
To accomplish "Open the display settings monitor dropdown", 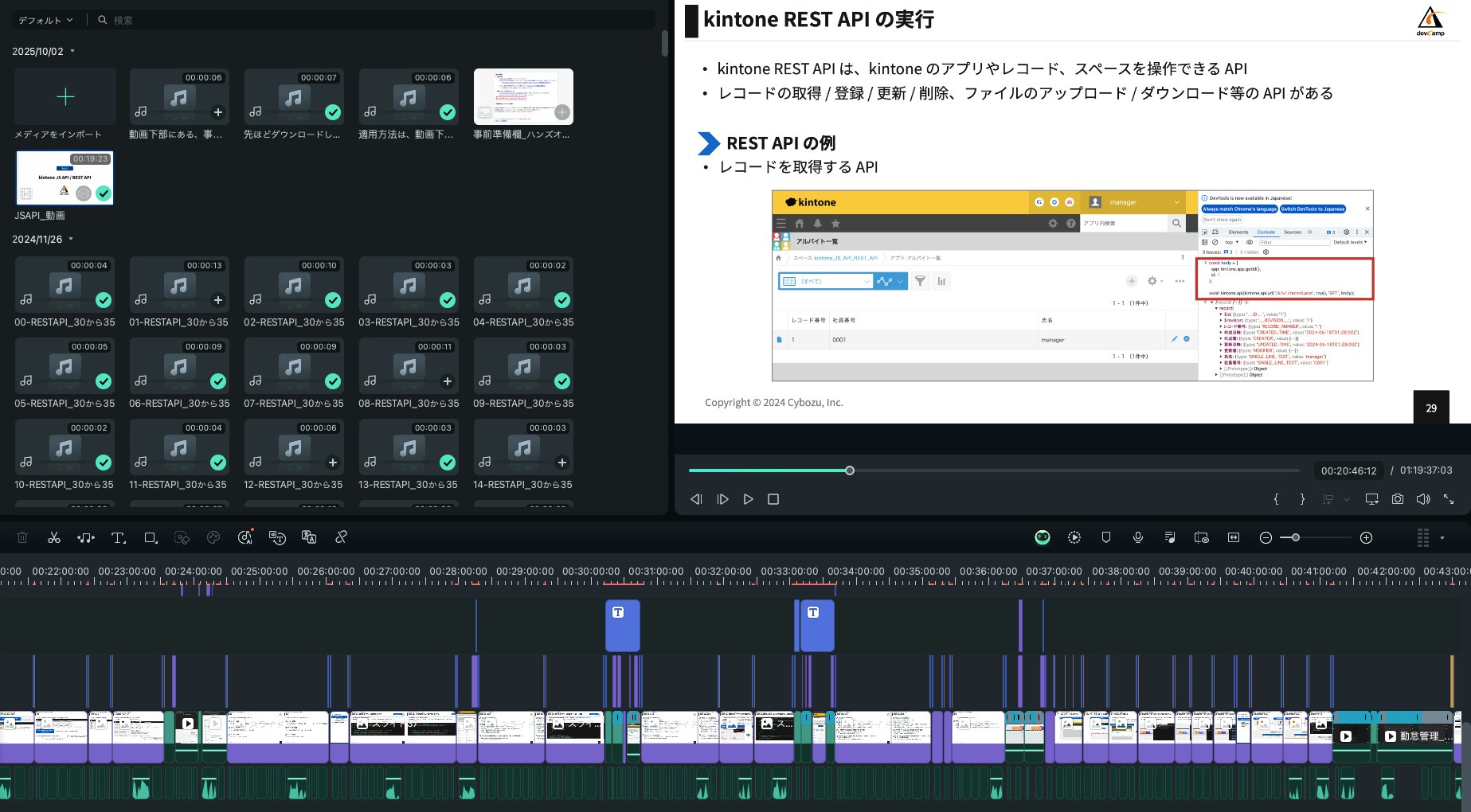I will click(x=1371, y=499).
